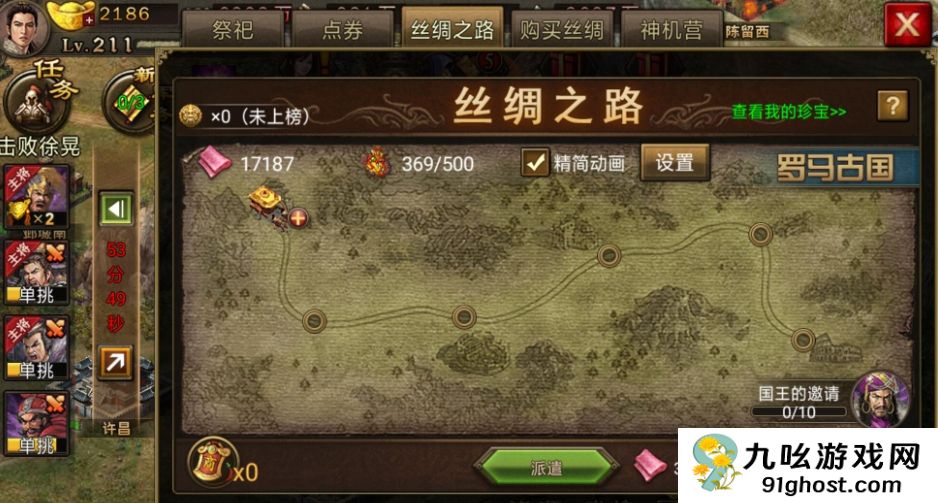The height and width of the screenshot is (503, 938).
Task: Click the green 派遣 dispatch button
Action: coord(546,467)
